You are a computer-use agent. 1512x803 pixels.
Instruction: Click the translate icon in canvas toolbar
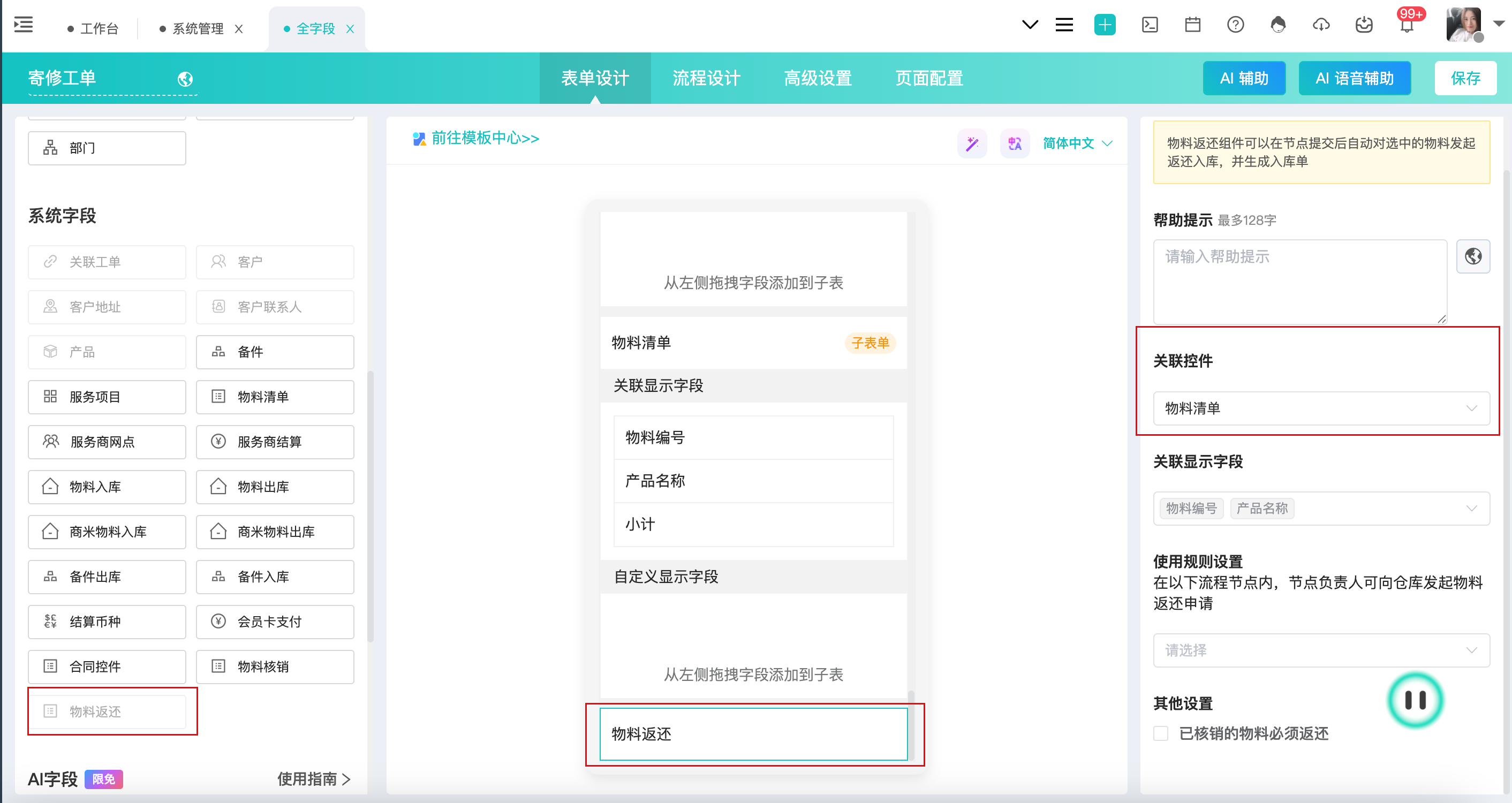[x=1015, y=143]
